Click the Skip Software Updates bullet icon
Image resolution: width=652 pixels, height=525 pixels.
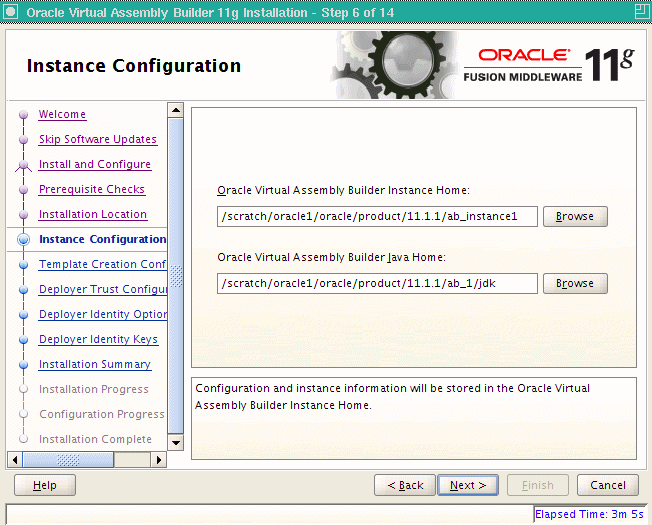(24, 140)
